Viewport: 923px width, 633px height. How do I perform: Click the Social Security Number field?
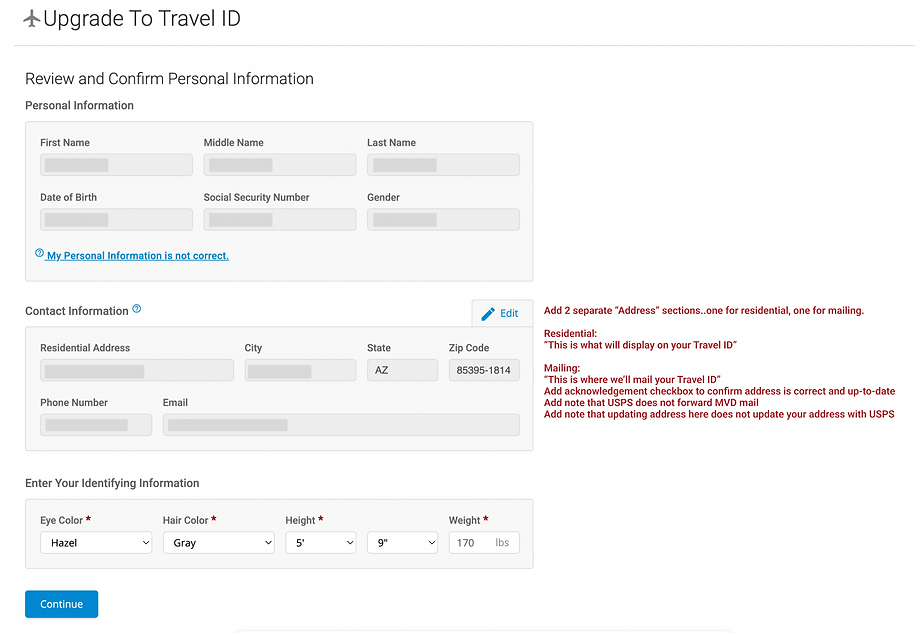[279, 219]
